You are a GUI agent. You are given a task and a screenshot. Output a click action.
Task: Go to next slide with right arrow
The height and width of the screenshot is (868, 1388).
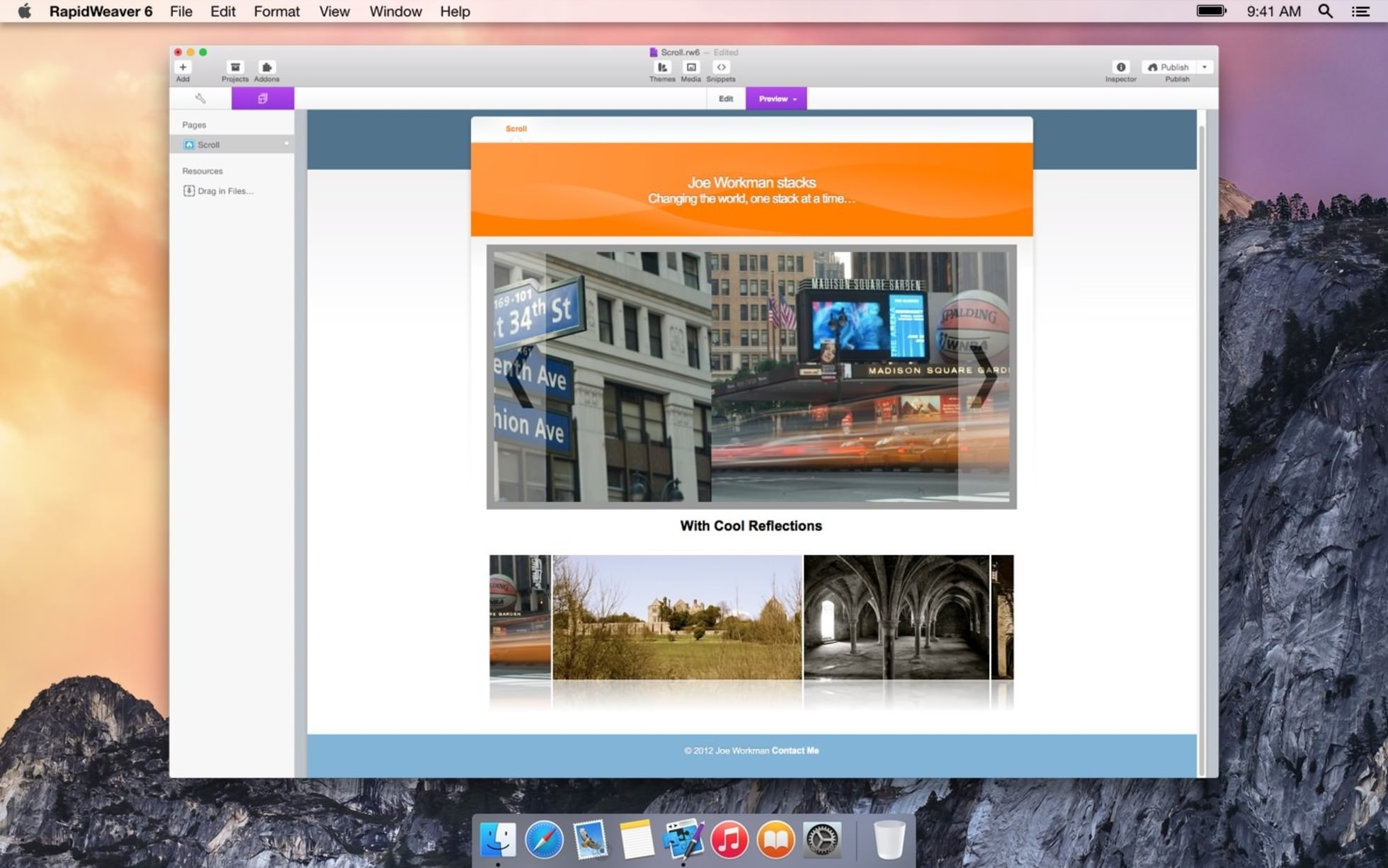984,377
